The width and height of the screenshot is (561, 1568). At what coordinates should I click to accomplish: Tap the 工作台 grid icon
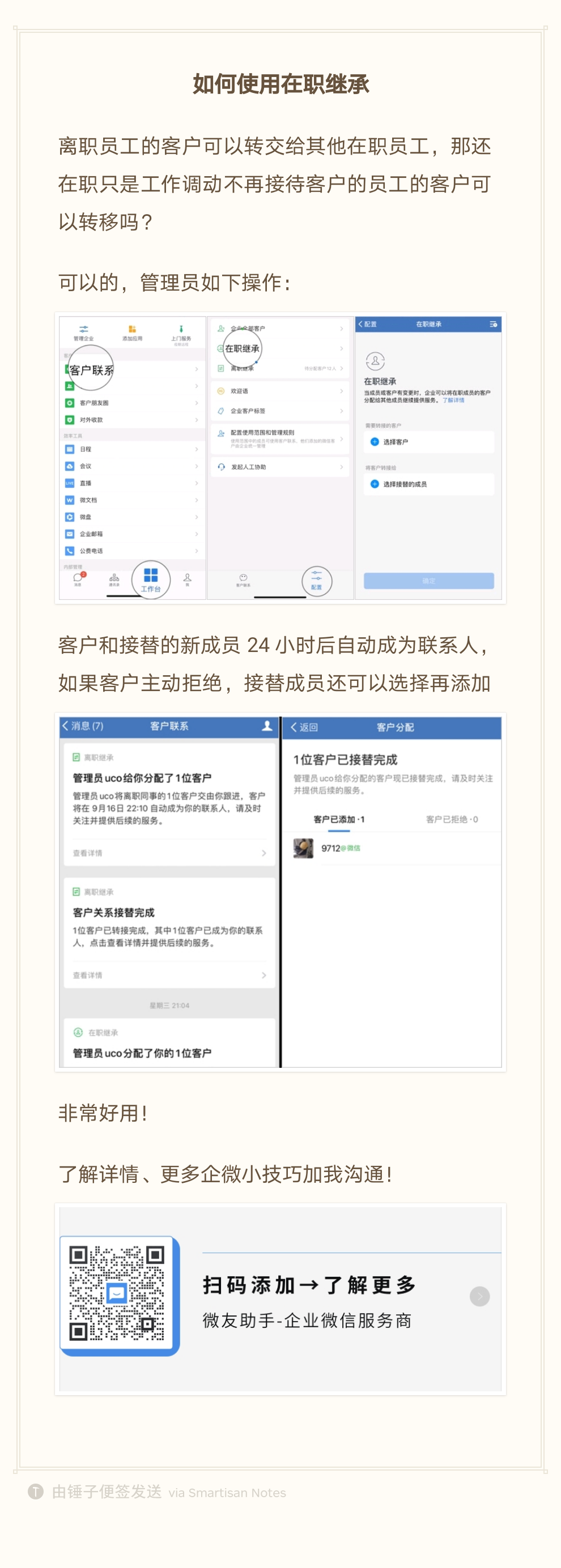(151, 575)
